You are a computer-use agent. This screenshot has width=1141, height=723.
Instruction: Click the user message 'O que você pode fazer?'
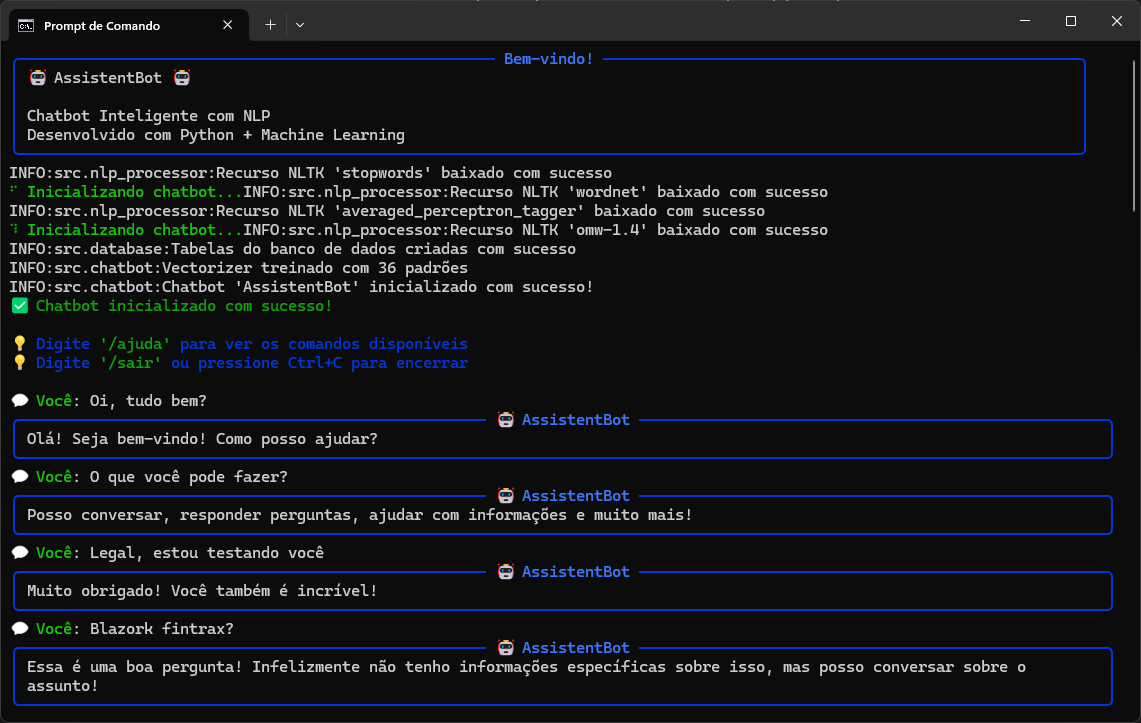(188, 476)
